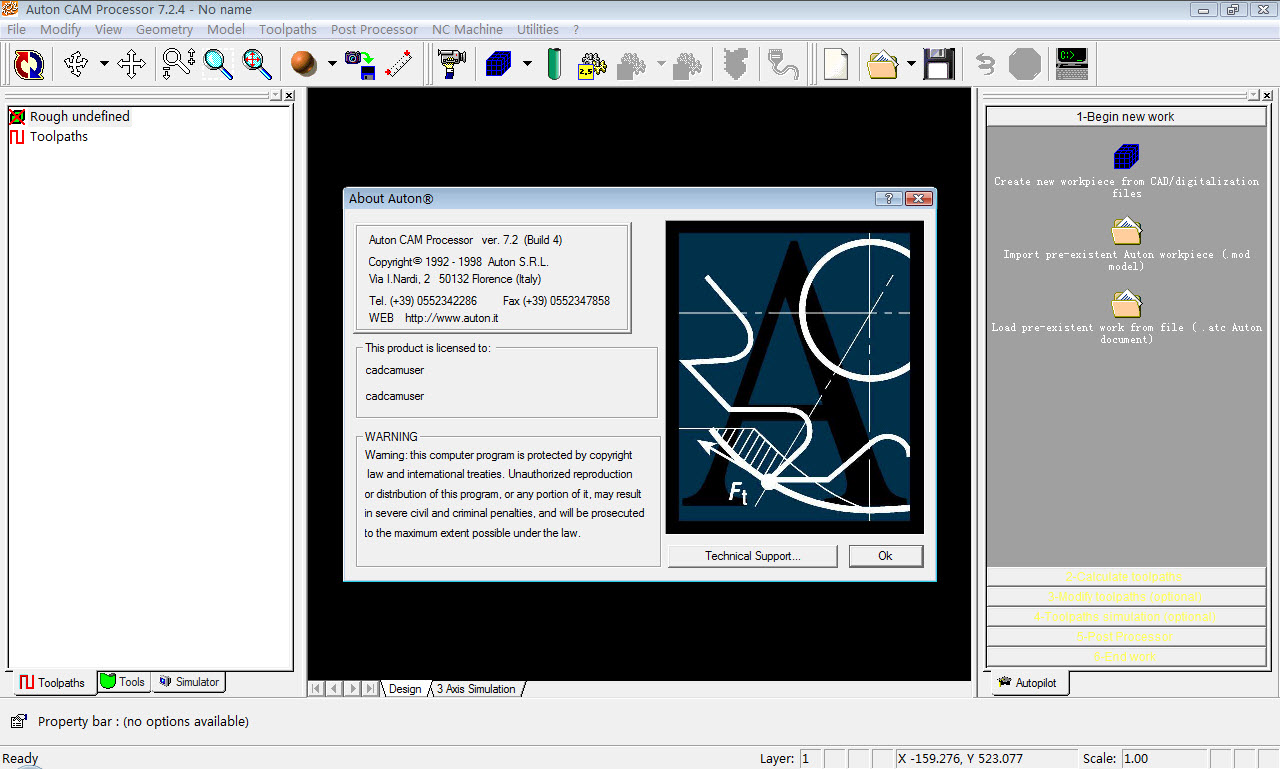This screenshot has width=1280, height=769.
Task: Expand the 2-Calculate toolpaths section
Action: coord(1126,577)
